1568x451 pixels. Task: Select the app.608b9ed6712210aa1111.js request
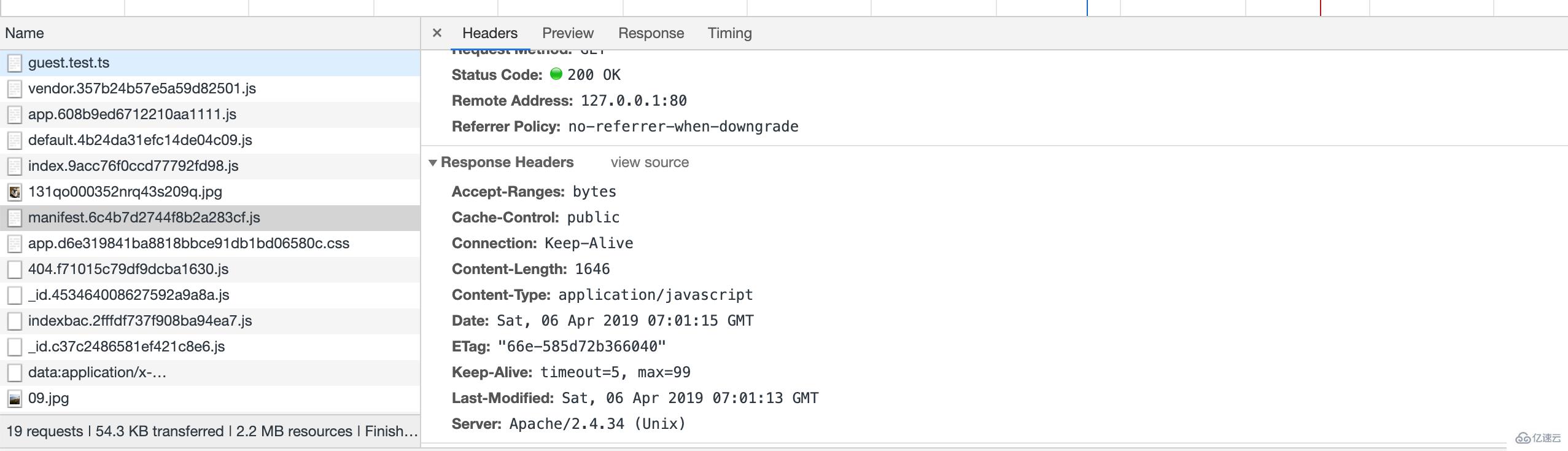[210, 114]
